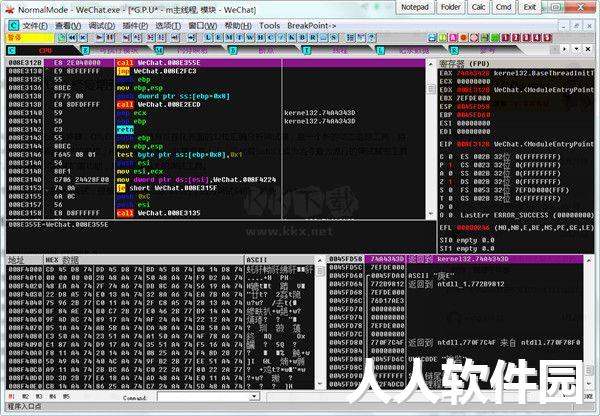Open the 文件(F) menu
Screen dimensions: 600x416
click(x=35, y=26)
